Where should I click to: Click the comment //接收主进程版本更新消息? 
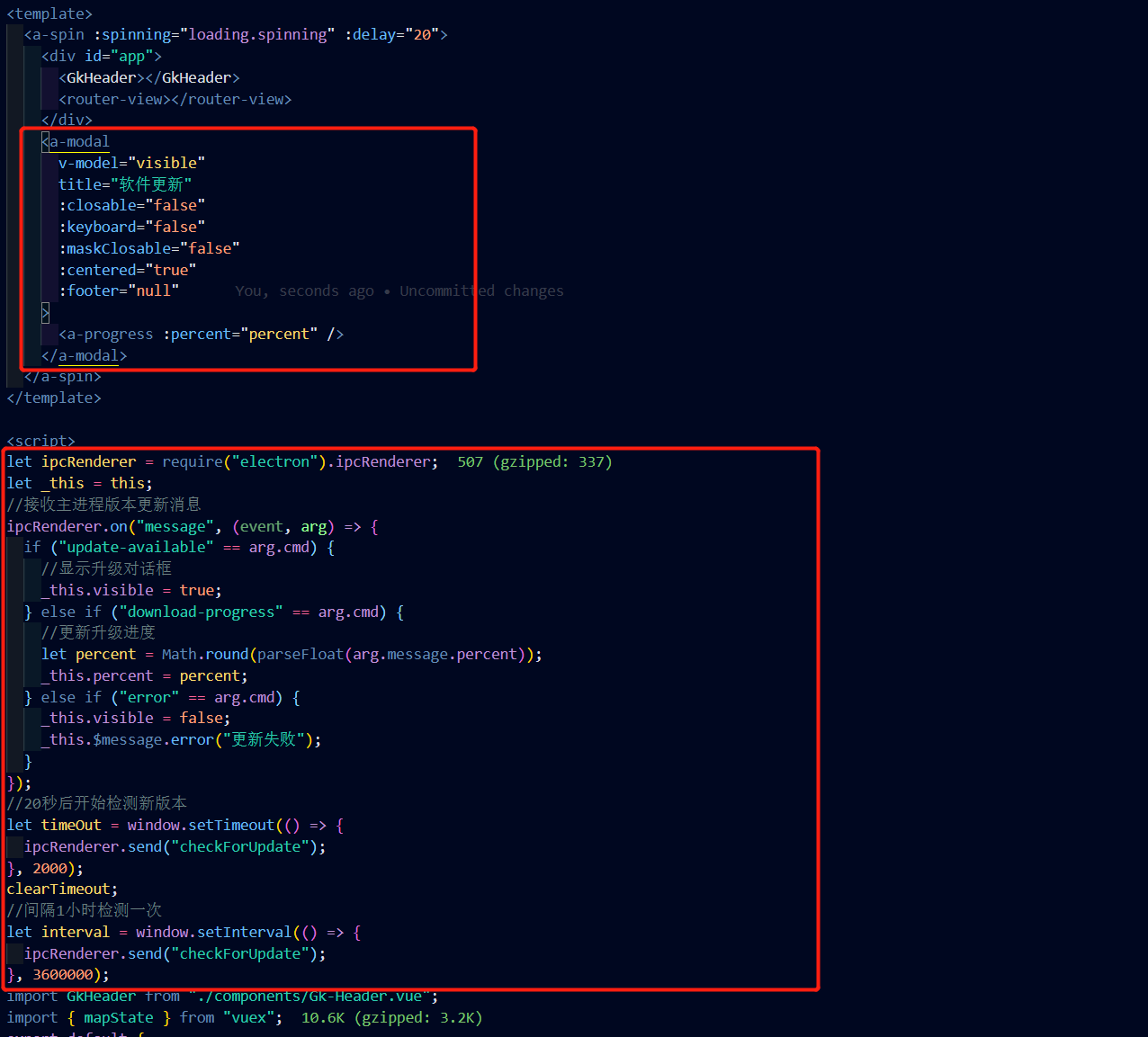(104, 505)
